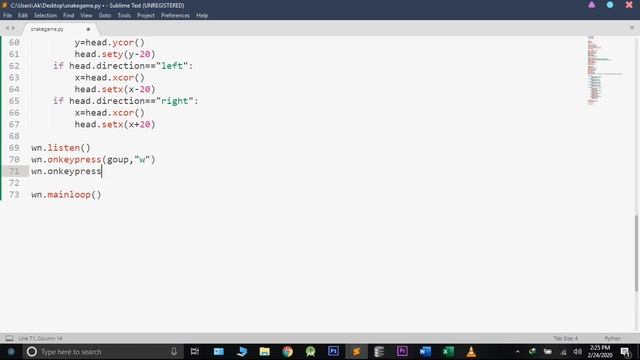The height and width of the screenshot is (360, 640).
Task: Open the Help menu
Action: coord(202,16)
